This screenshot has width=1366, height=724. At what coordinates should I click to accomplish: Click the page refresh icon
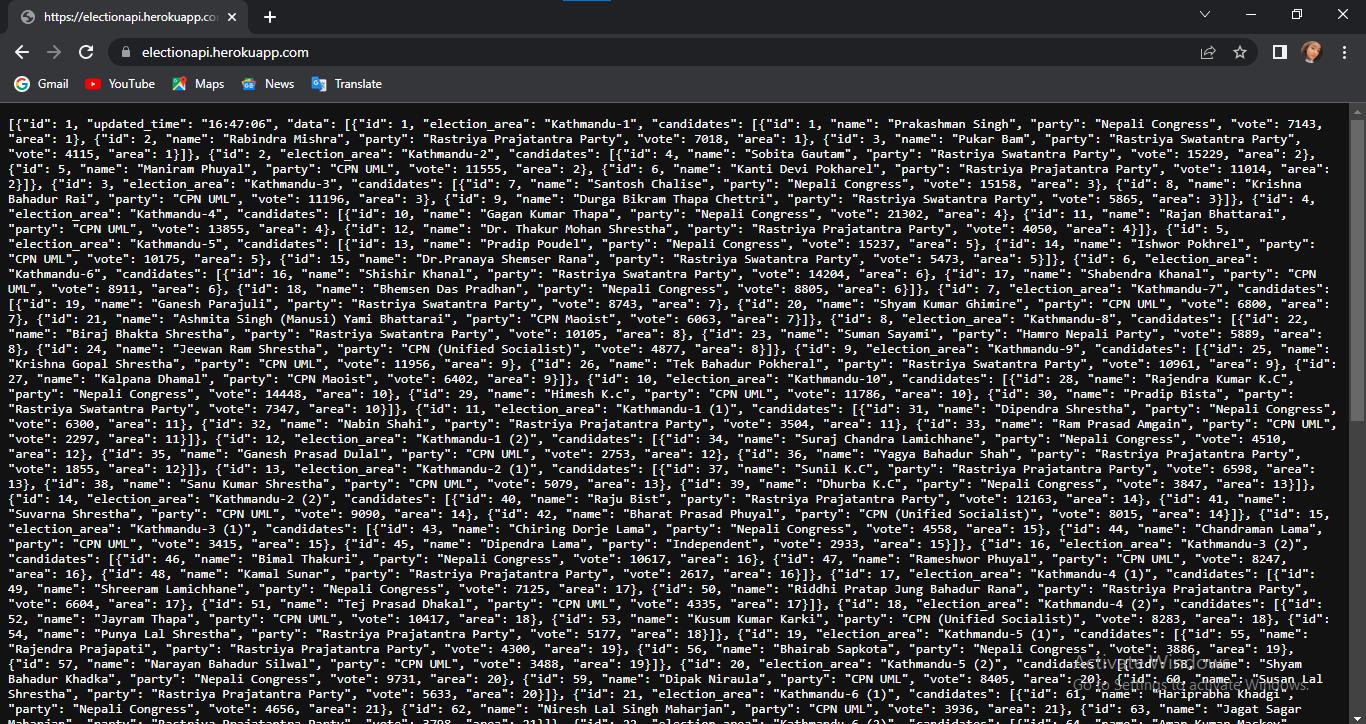tap(86, 52)
